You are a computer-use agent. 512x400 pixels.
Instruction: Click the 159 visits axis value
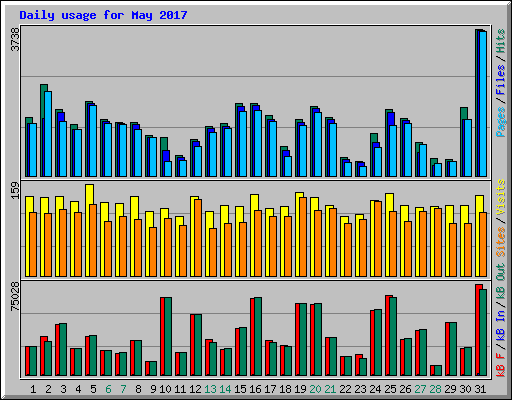pos(15,191)
